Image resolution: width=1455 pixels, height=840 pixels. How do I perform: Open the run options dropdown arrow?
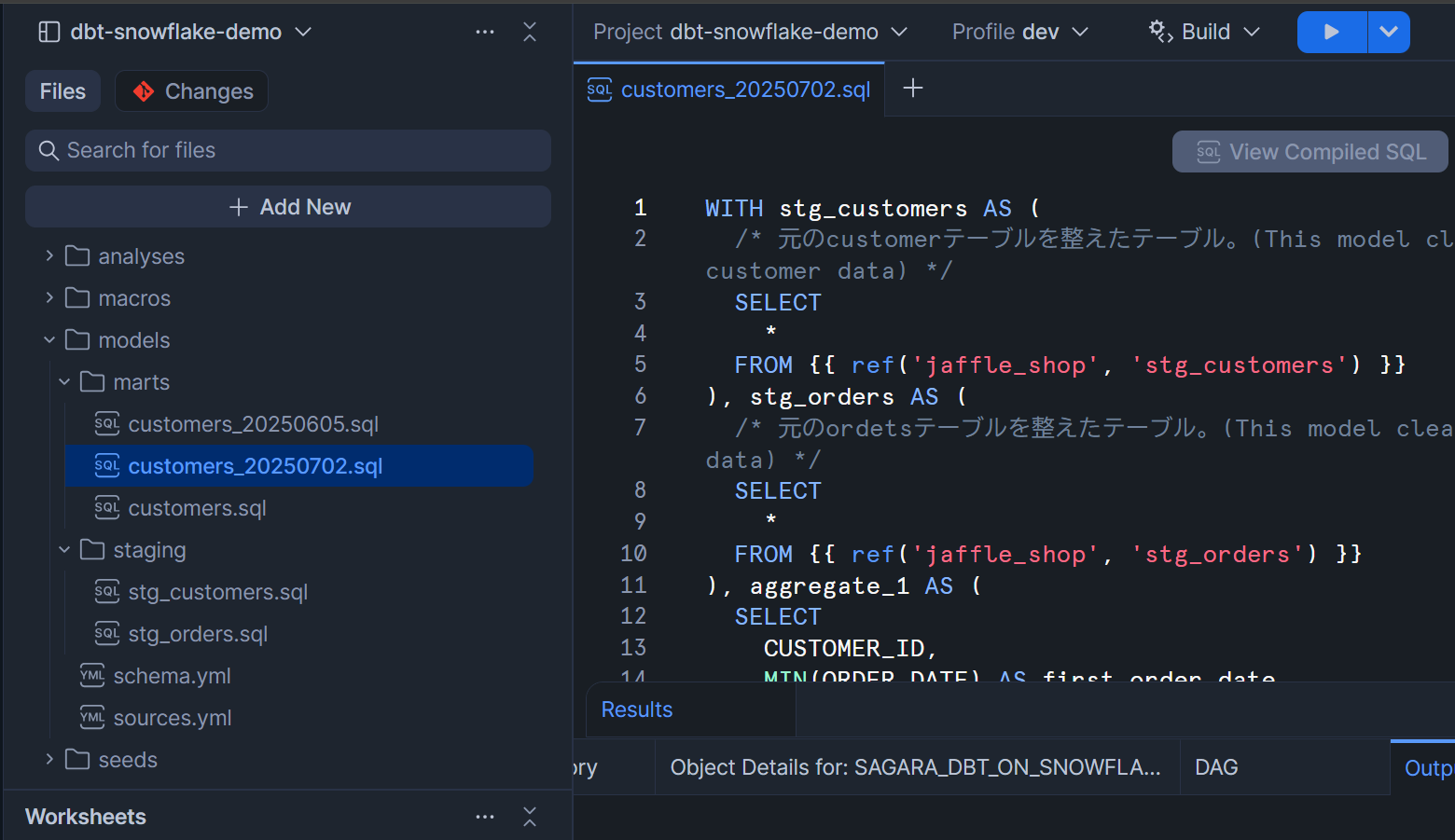[x=1389, y=32]
